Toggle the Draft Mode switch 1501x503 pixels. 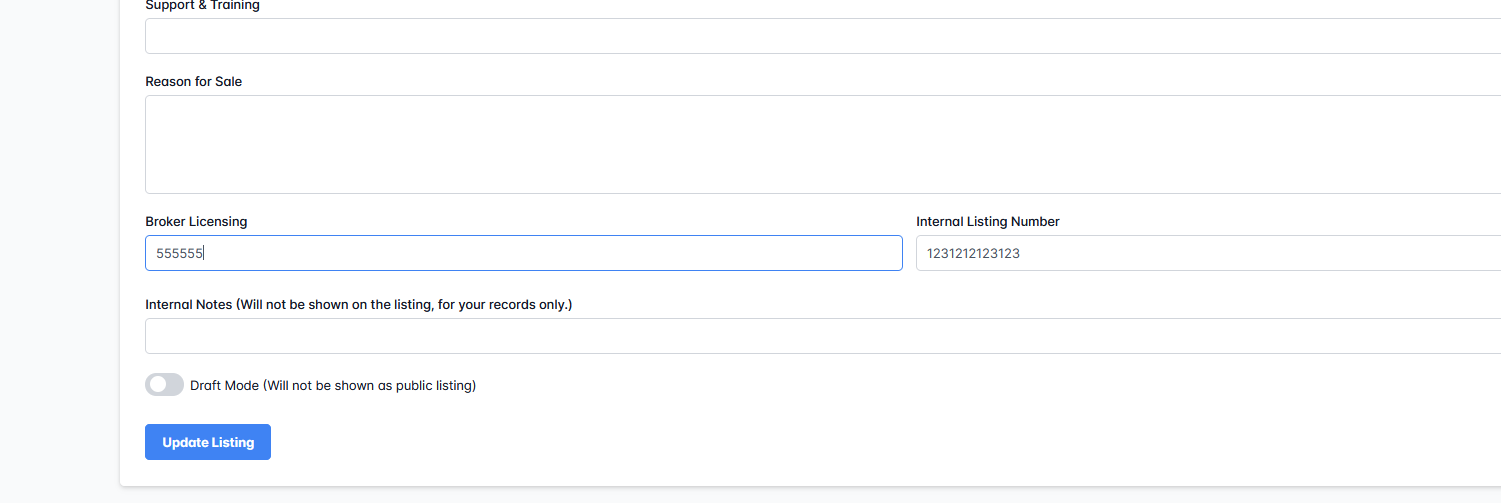click(x=164, y=385)
